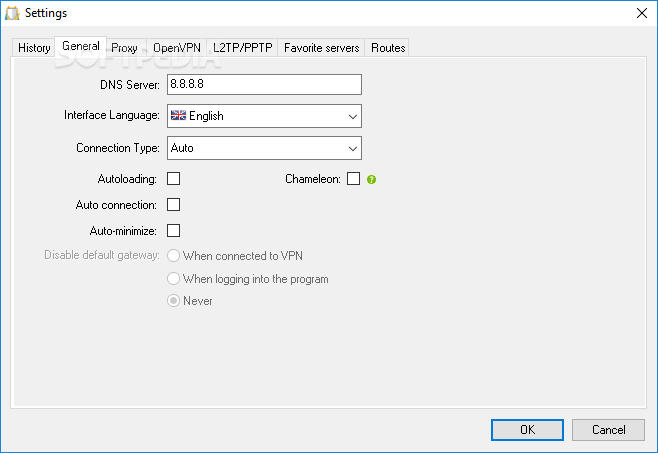Click the 'Auto connection:' label text
The height and width of the screenshot is (453, 658).
click(116, 205)
